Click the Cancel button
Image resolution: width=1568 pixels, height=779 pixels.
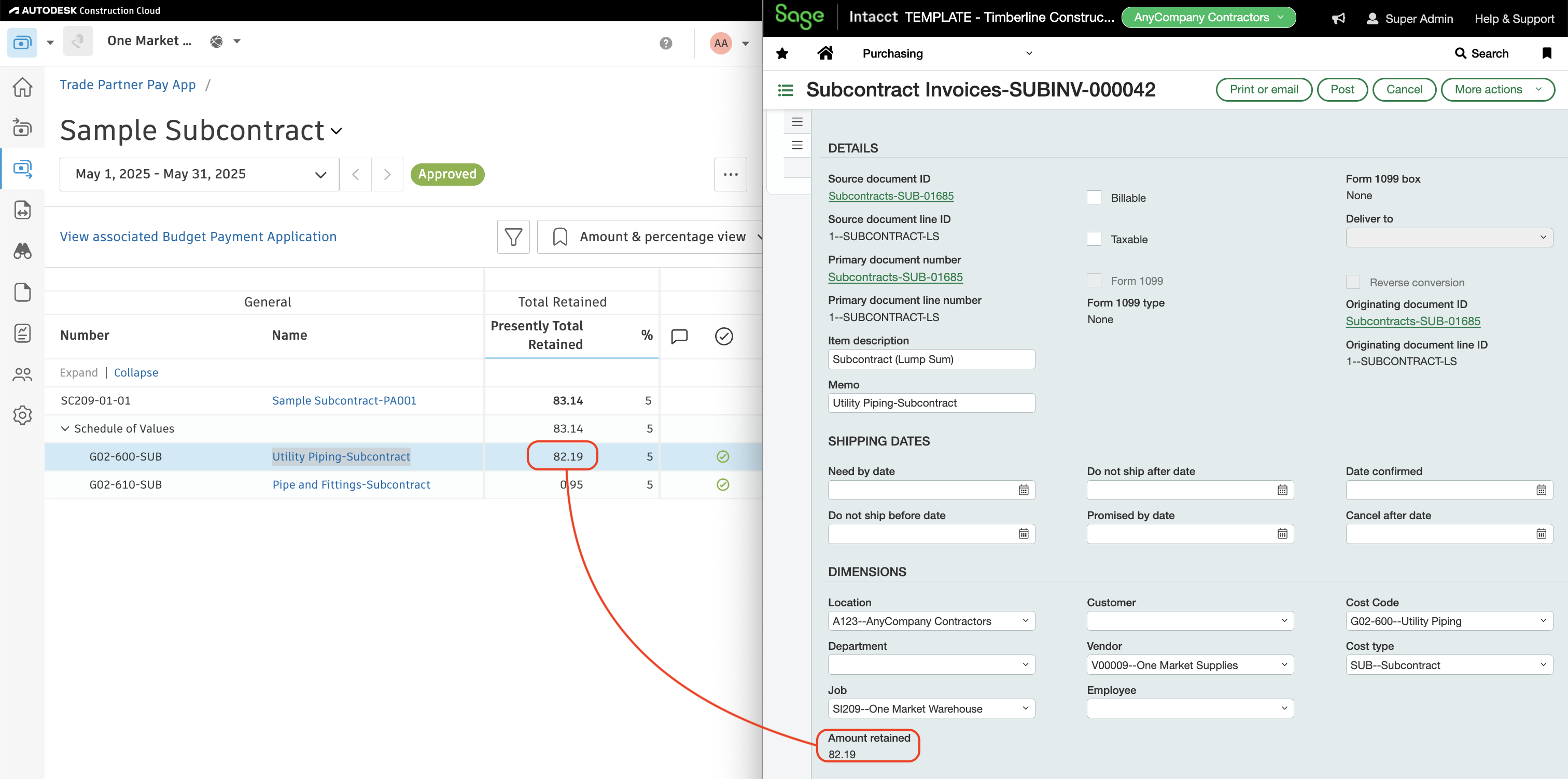[x=1404, y=90]
